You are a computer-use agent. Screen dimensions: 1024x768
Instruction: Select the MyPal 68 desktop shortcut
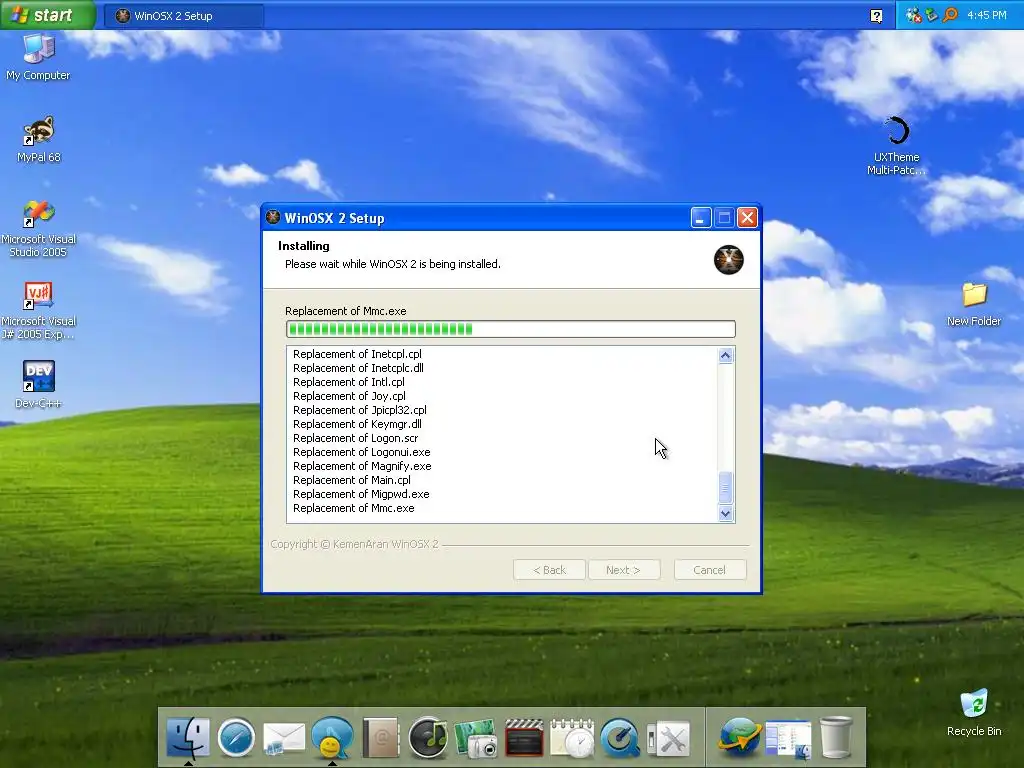pyautogui.click(x=39, y=139)
